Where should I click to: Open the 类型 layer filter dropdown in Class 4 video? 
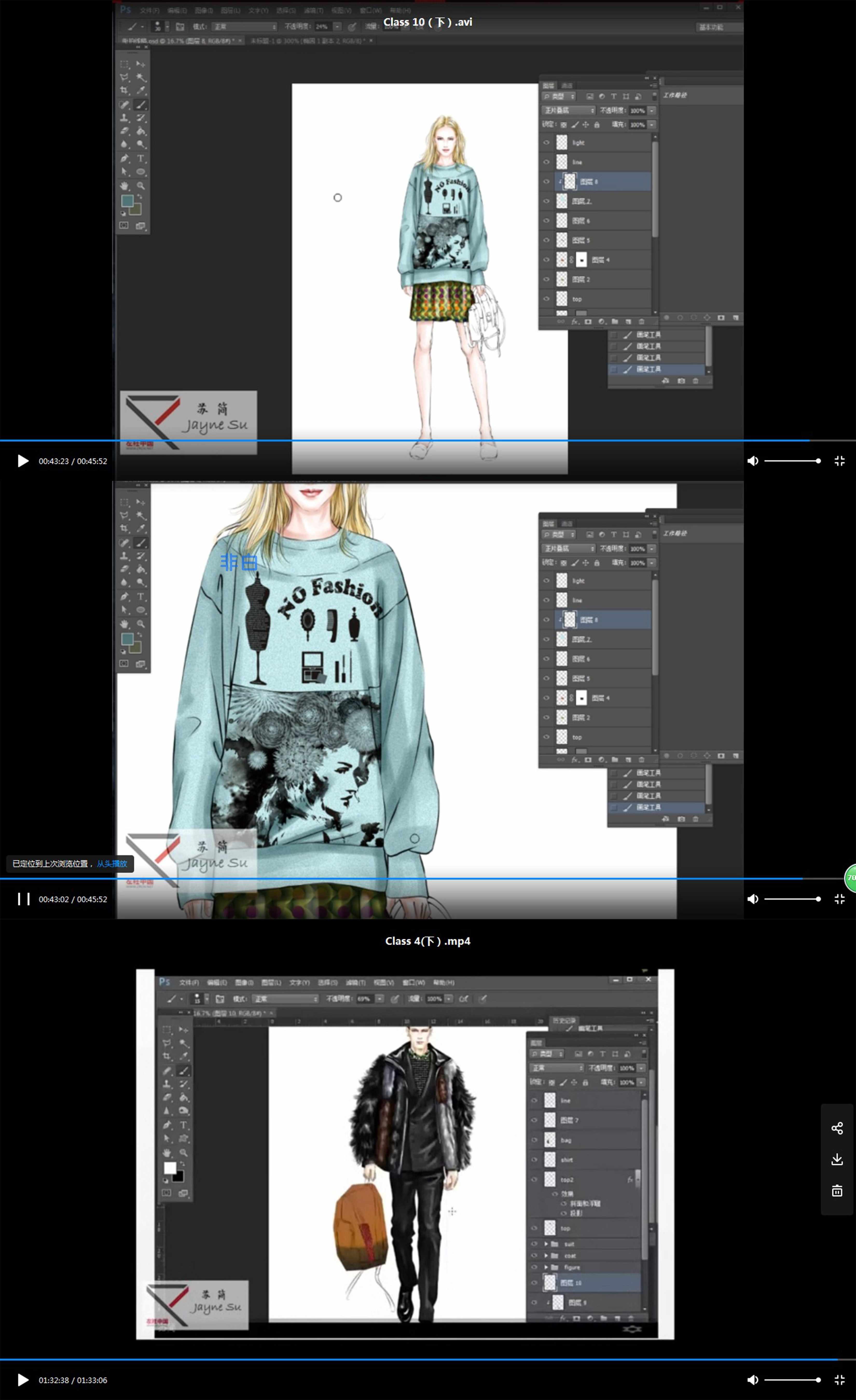click(547, 1054)
